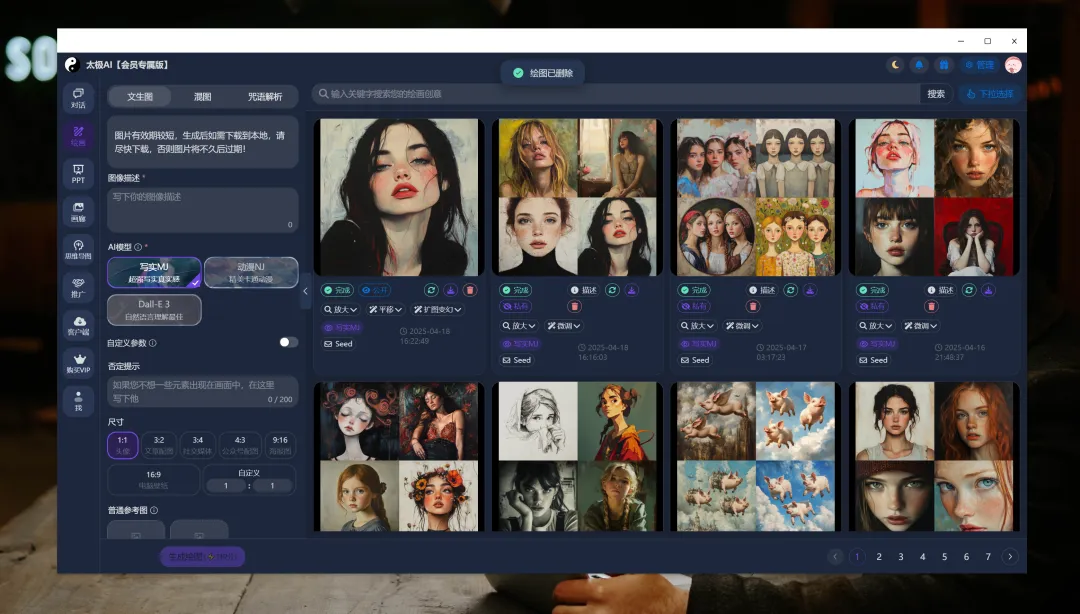Viewport: 1080px width, 614px height.
Task: Click Seed button on first drawing
Action: click(338, 344)
